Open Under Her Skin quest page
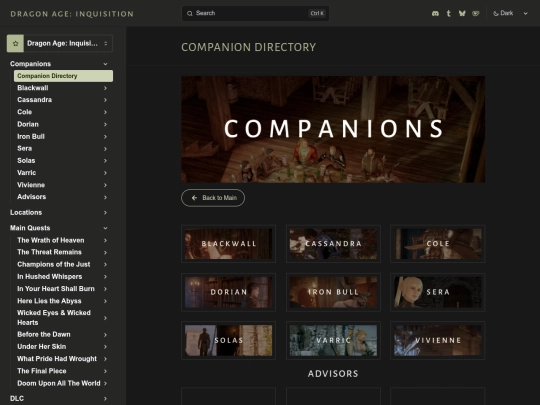The image size is (540, 405). pyautogui.click(x=63, y=347)
